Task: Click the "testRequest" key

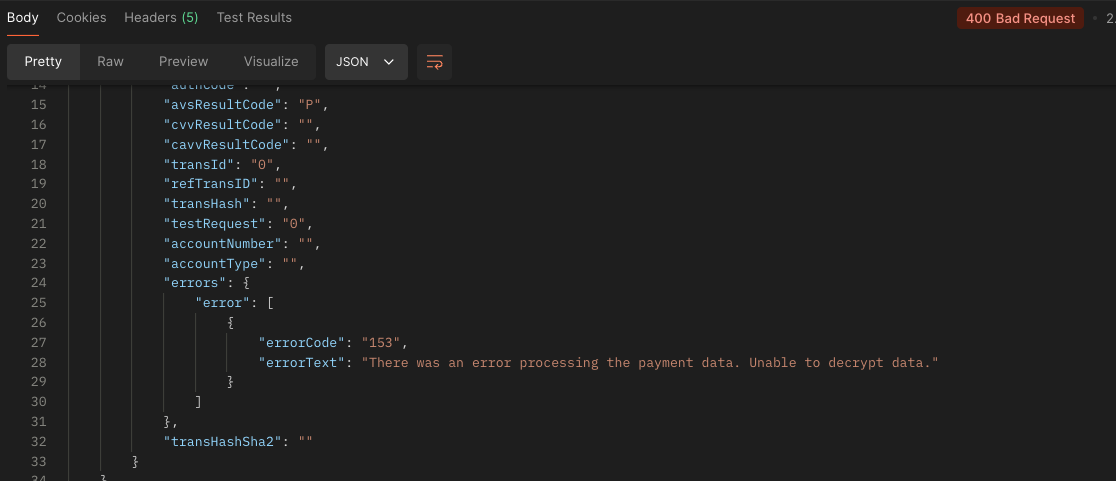Action: [x=215, y=224]
